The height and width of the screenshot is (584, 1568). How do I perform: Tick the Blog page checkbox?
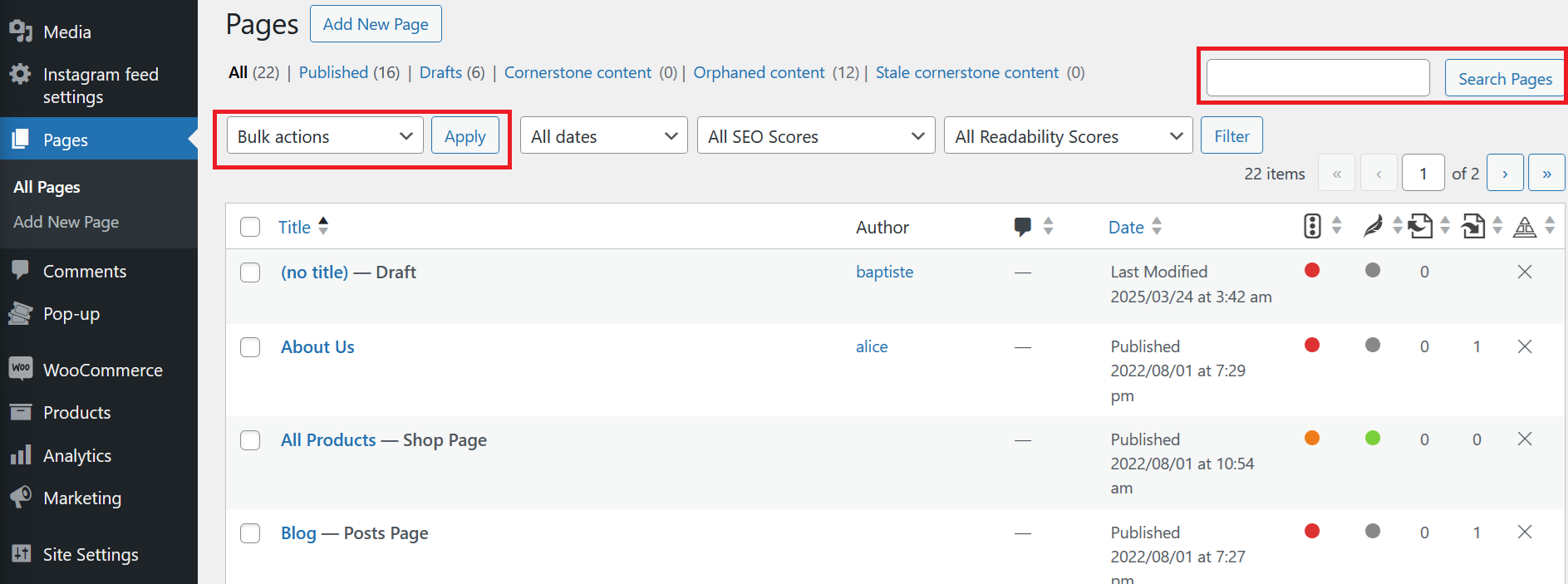(x=250, y=533)
